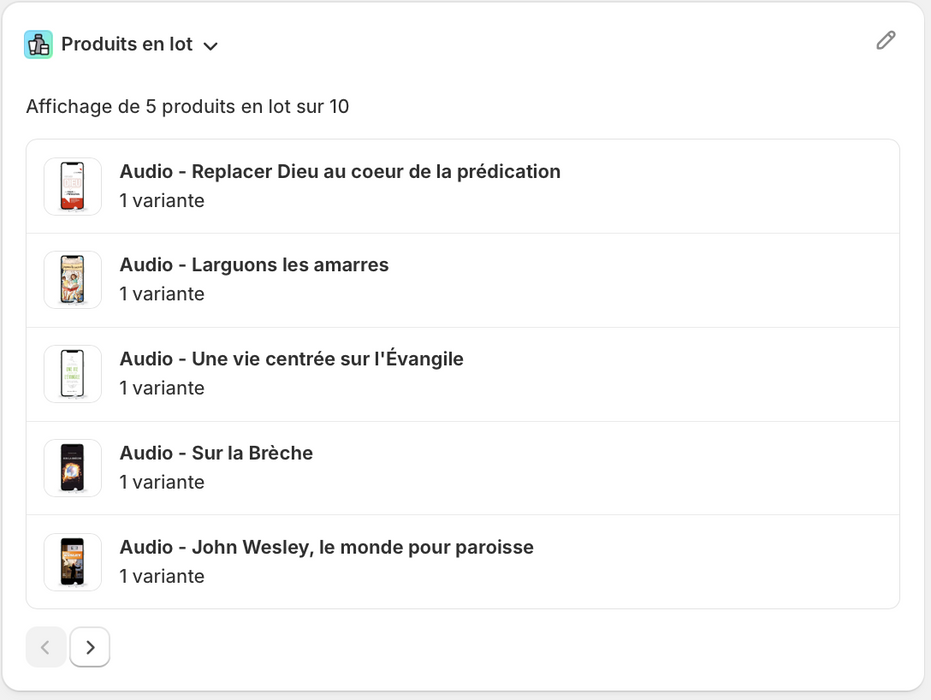Click the Replacer Dieu phone thumbnail

tap(72, 186)
